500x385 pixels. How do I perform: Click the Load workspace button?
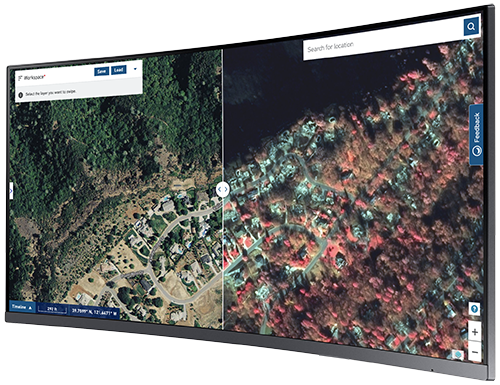(x=118, y=70)
